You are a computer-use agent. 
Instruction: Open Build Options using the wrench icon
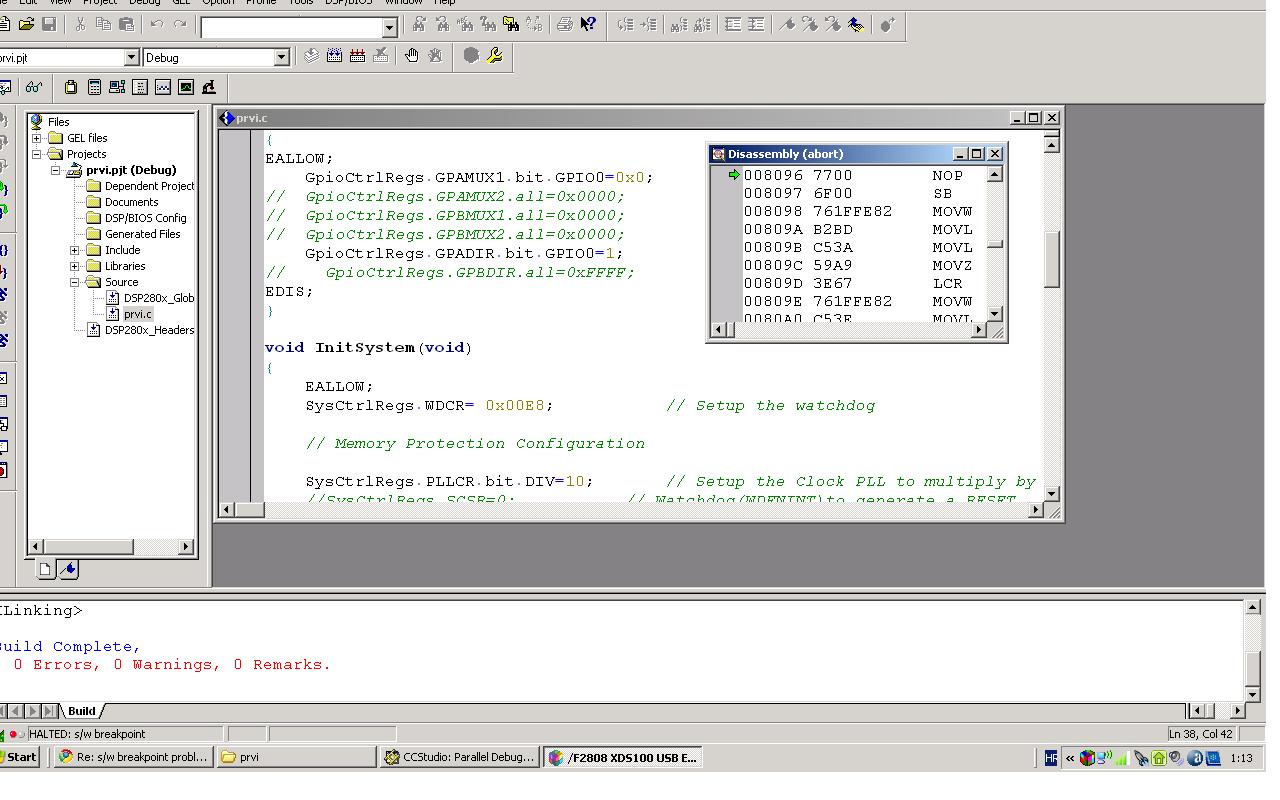(x=493, y=57)
